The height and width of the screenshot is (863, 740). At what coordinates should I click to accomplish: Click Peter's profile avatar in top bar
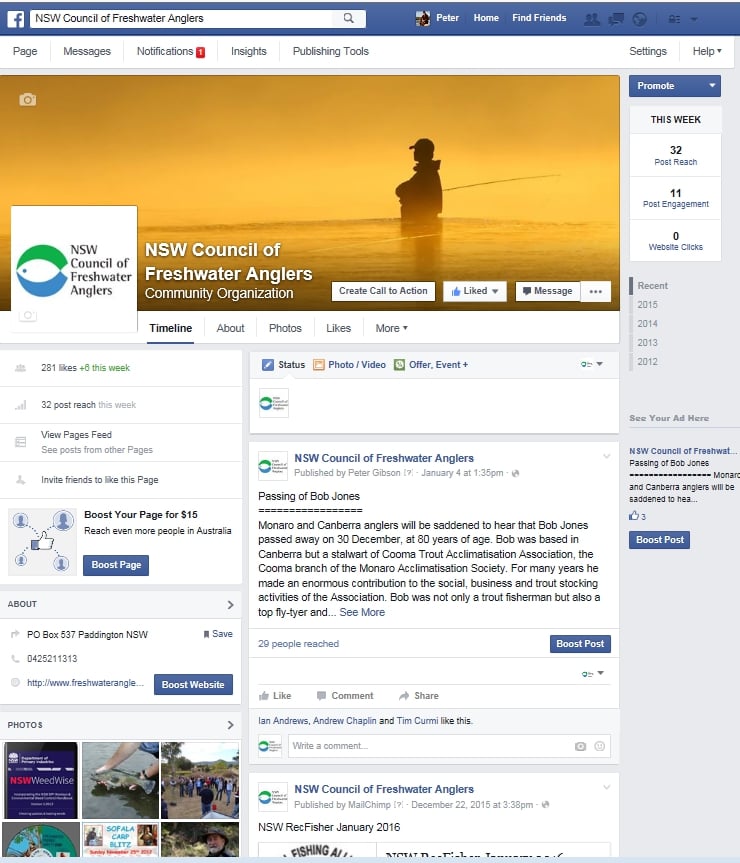(x=423, y=18)
